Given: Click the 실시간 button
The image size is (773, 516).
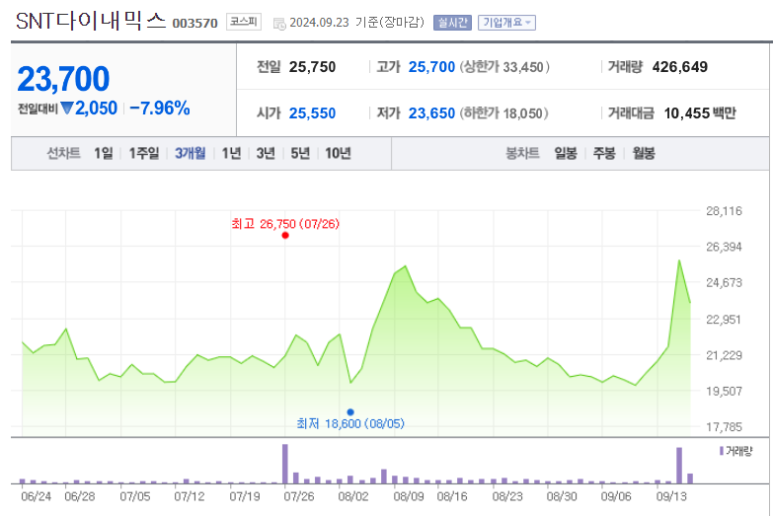Looking at the screenshot, I should (x=452, y=23).
